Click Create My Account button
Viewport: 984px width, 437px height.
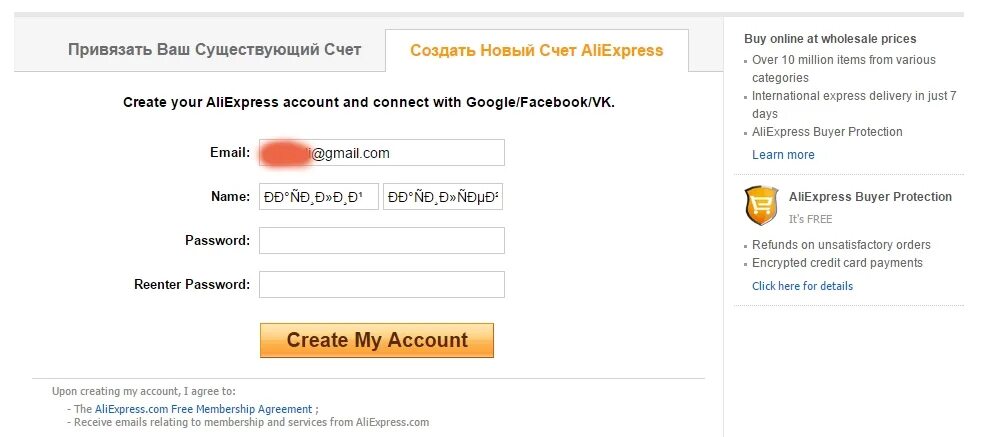[377, 340]
